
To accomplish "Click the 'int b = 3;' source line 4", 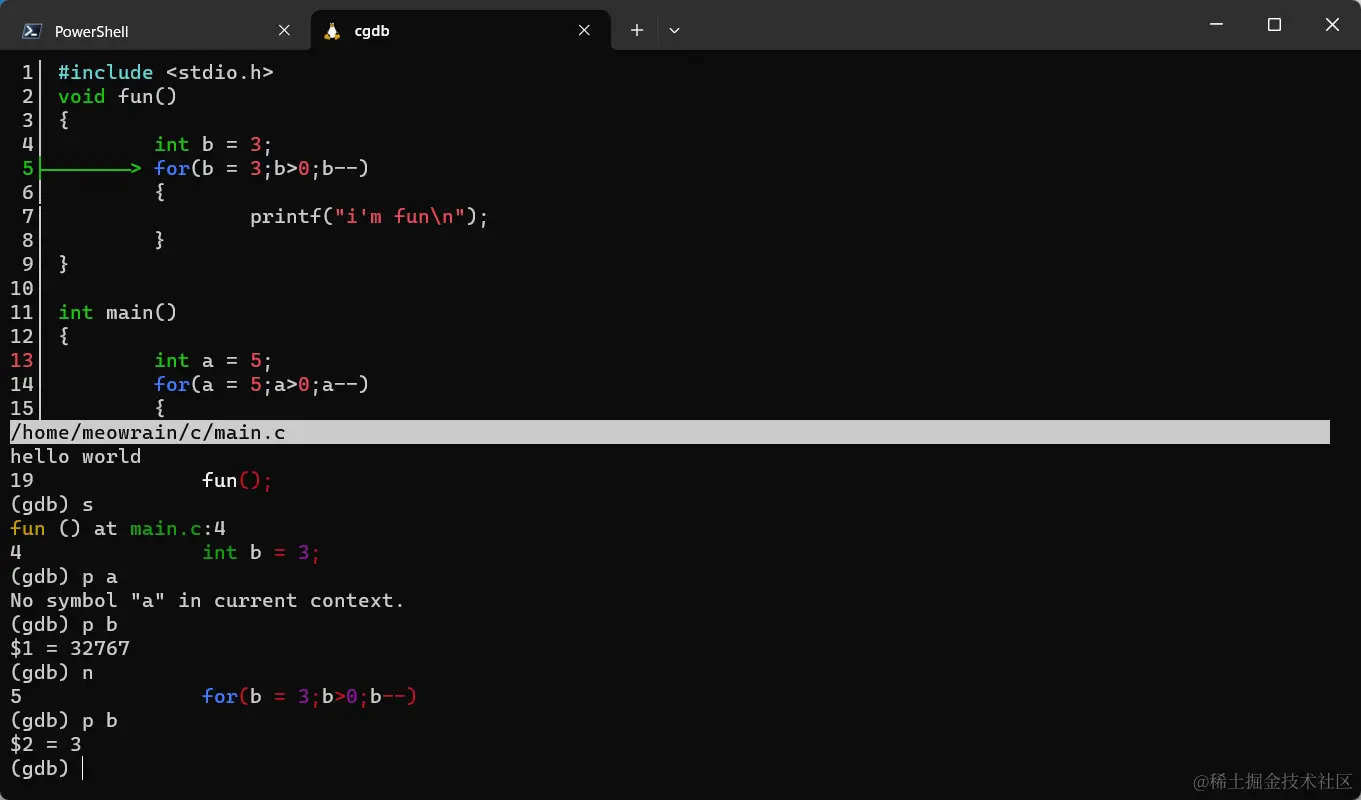I will 213,144.
